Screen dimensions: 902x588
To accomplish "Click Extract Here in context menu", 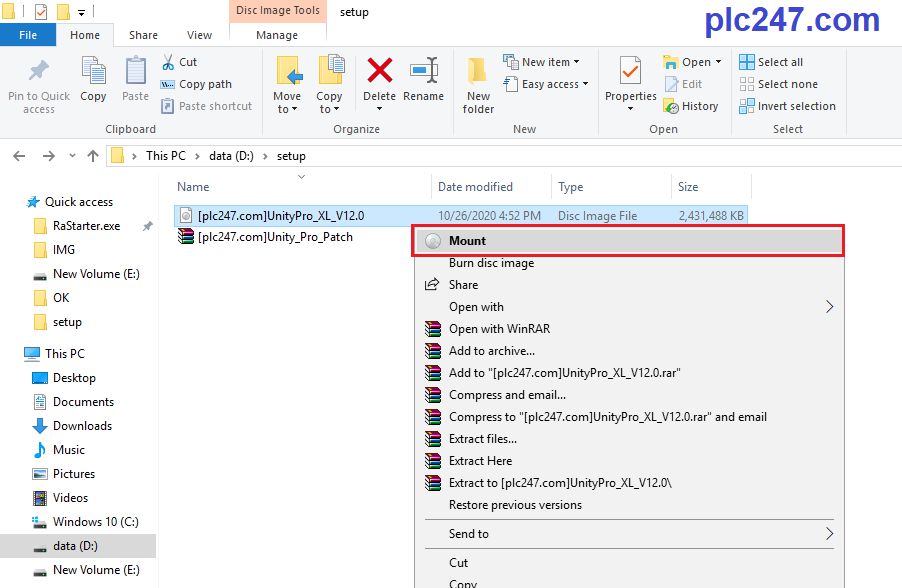I will tap(628, 461).
